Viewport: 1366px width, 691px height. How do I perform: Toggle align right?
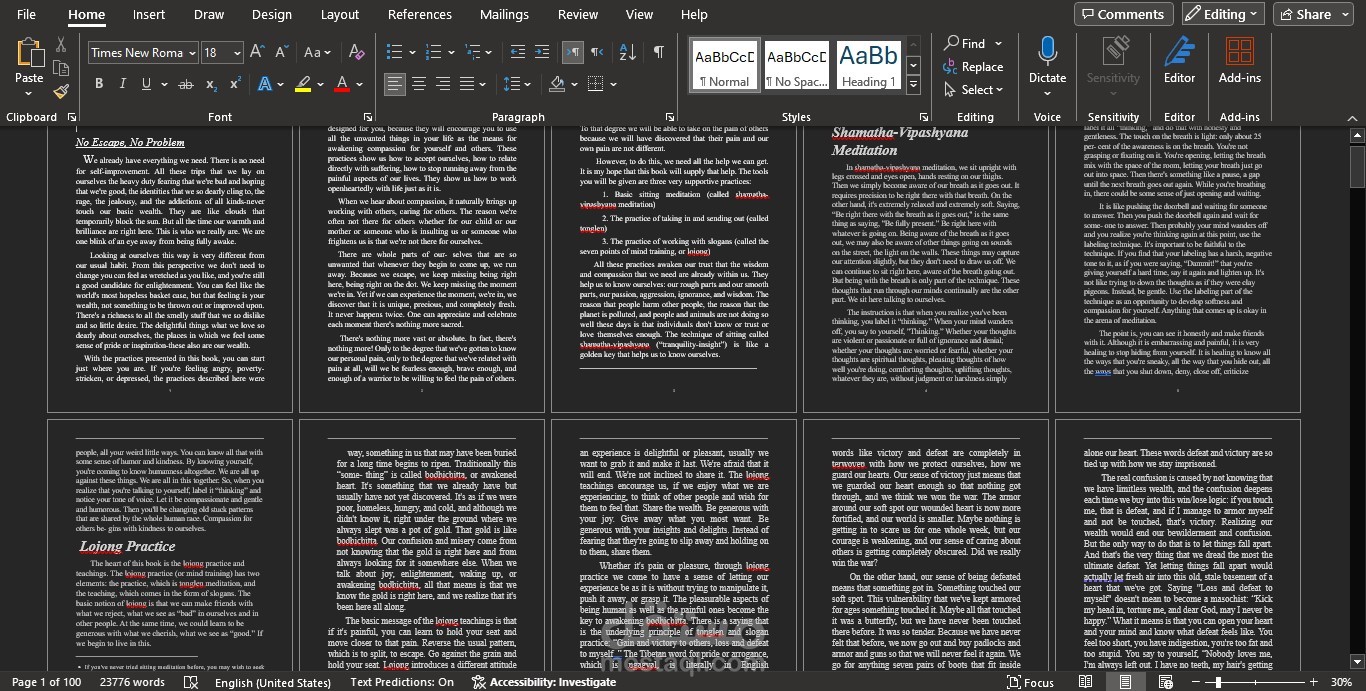443,84
